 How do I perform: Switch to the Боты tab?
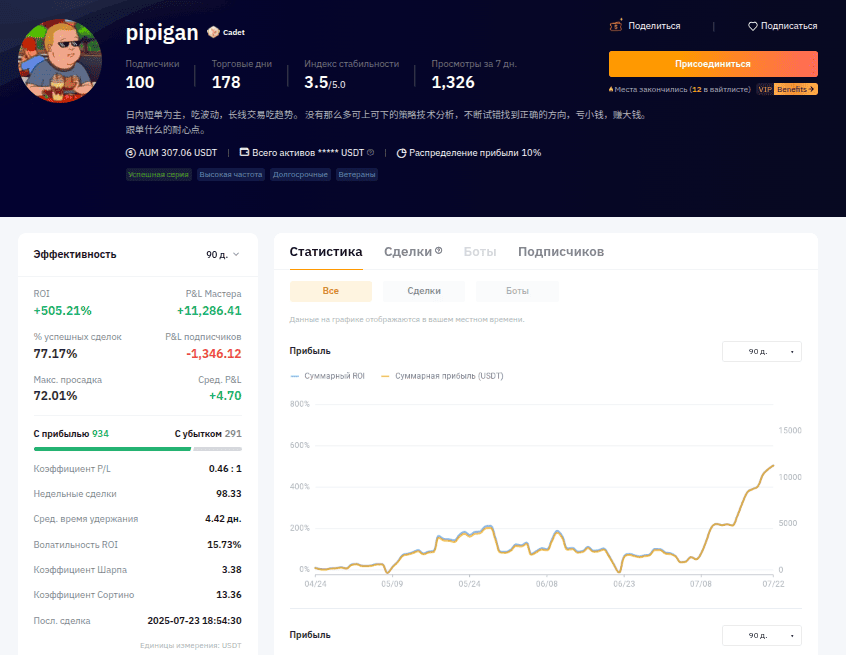pyautogui.click(x=480, y=252)
